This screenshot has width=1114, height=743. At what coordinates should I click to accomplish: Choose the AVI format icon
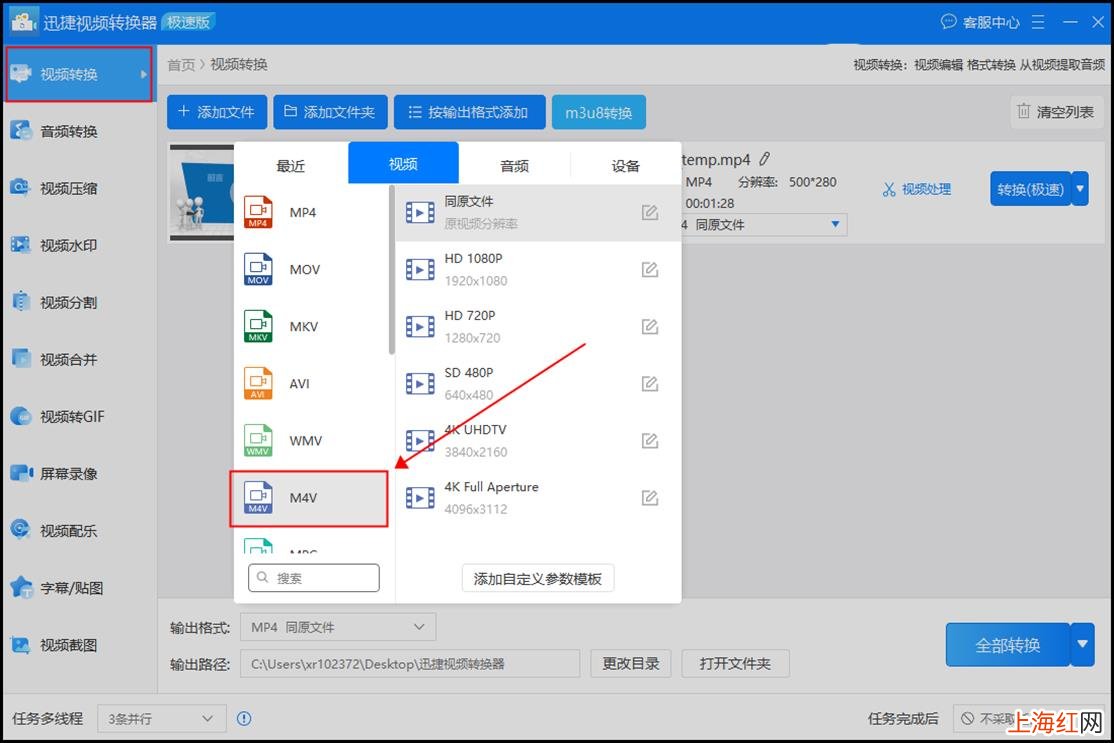point(258,384)
